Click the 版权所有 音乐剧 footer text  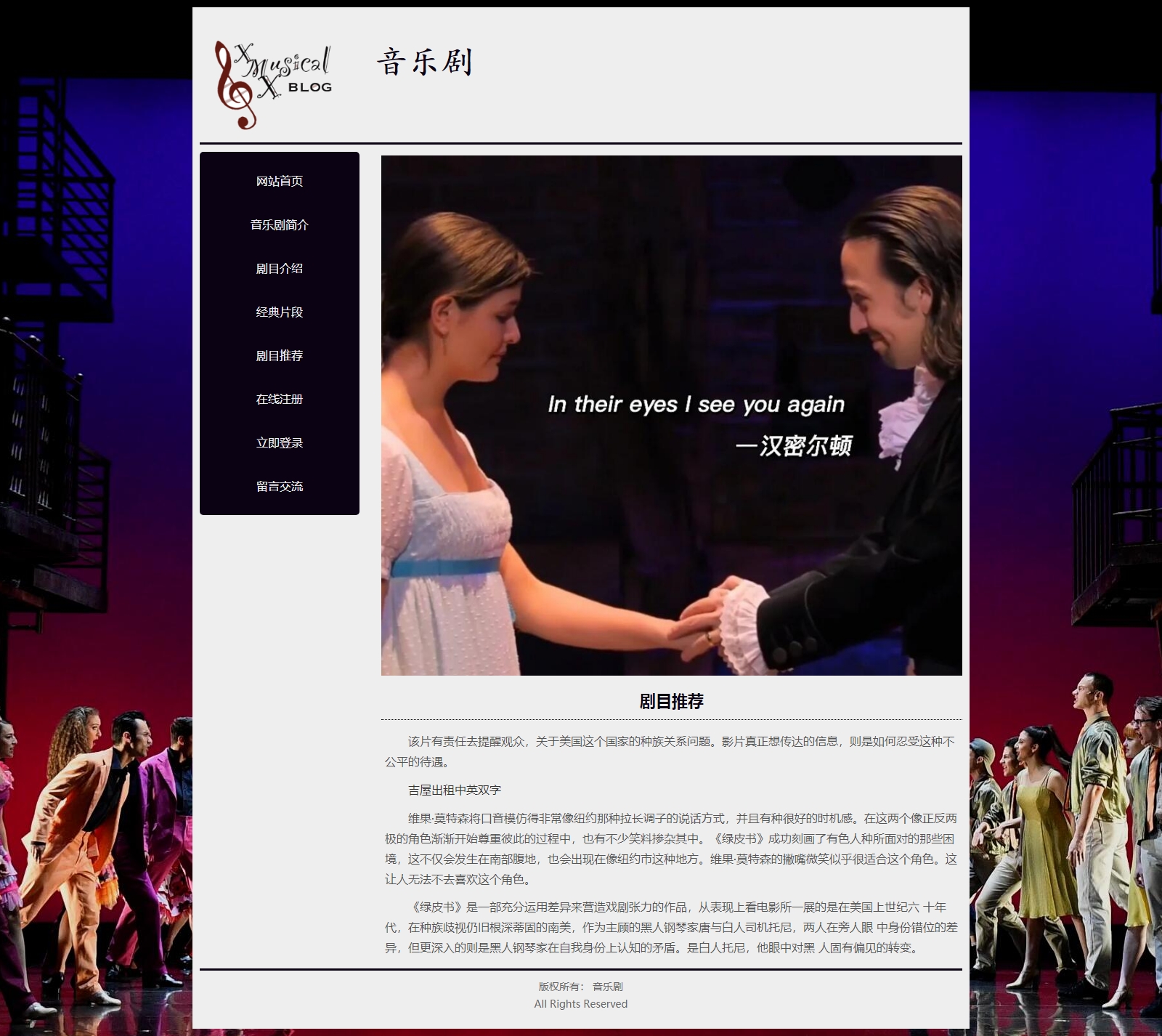tap(581, 987)
